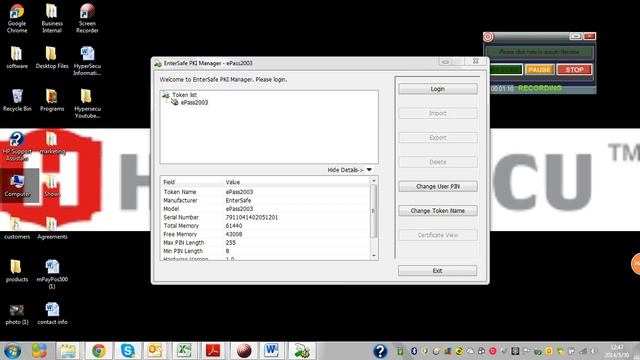640x360 pixels.
Task: Select the Free Memory value 43008
Action: tap(234, 234)
